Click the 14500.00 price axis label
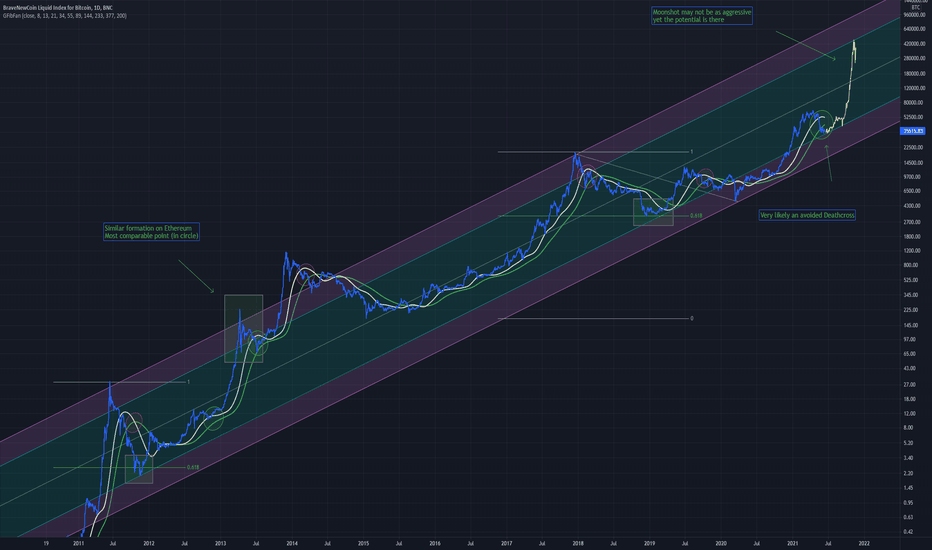Image resolution: width=932 pixels, height=550 pixels. tap(913, 162)
